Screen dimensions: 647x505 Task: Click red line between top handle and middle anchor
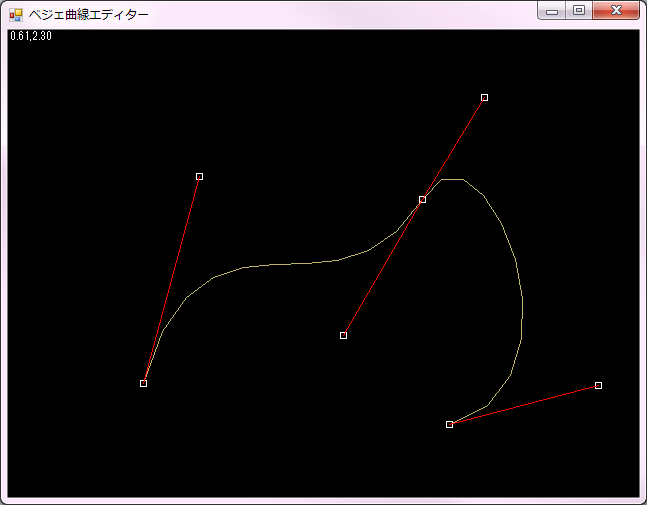point(453,149)
